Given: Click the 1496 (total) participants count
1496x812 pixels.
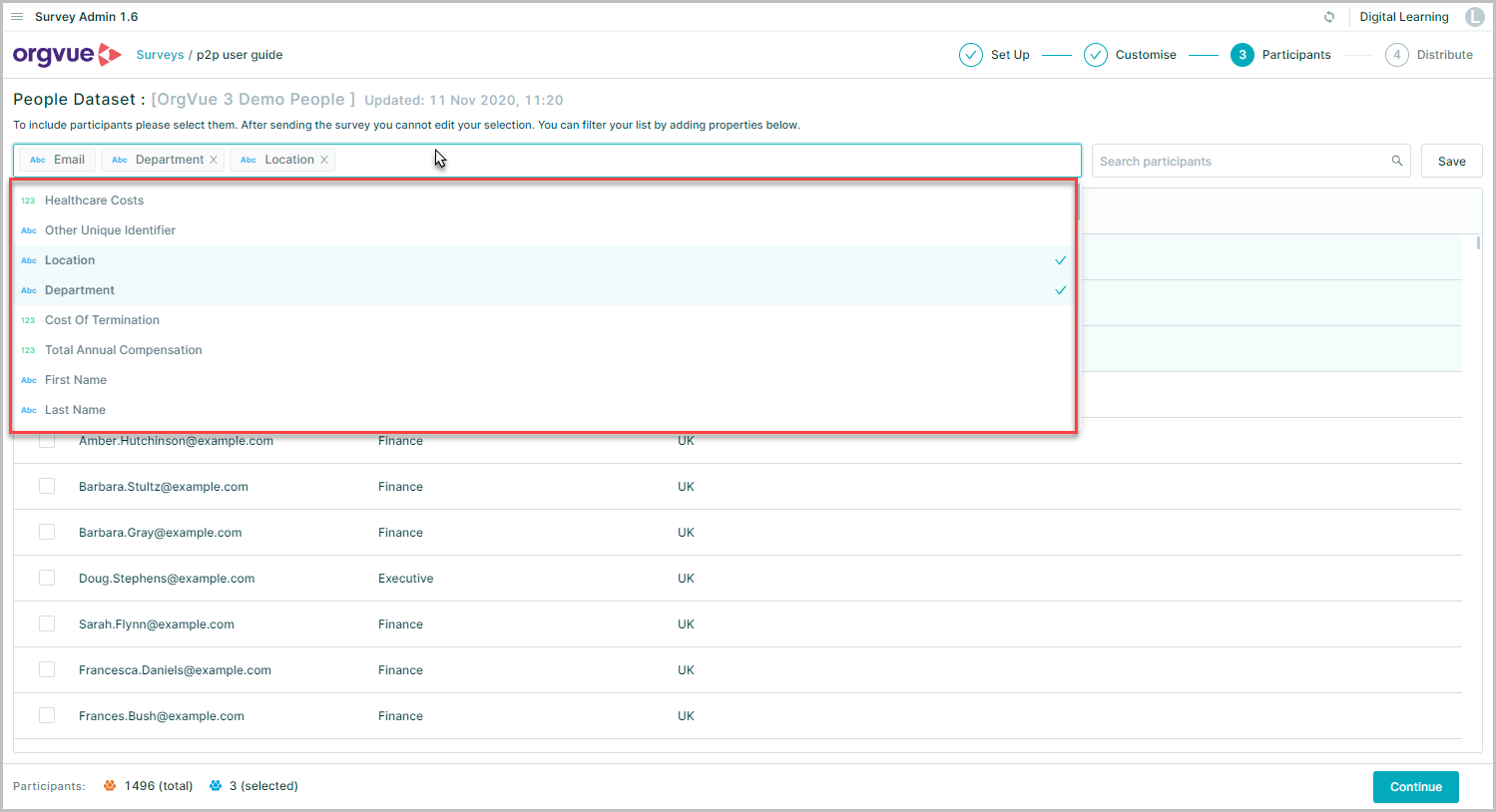Looking at the screenshot, I should 159,786.
